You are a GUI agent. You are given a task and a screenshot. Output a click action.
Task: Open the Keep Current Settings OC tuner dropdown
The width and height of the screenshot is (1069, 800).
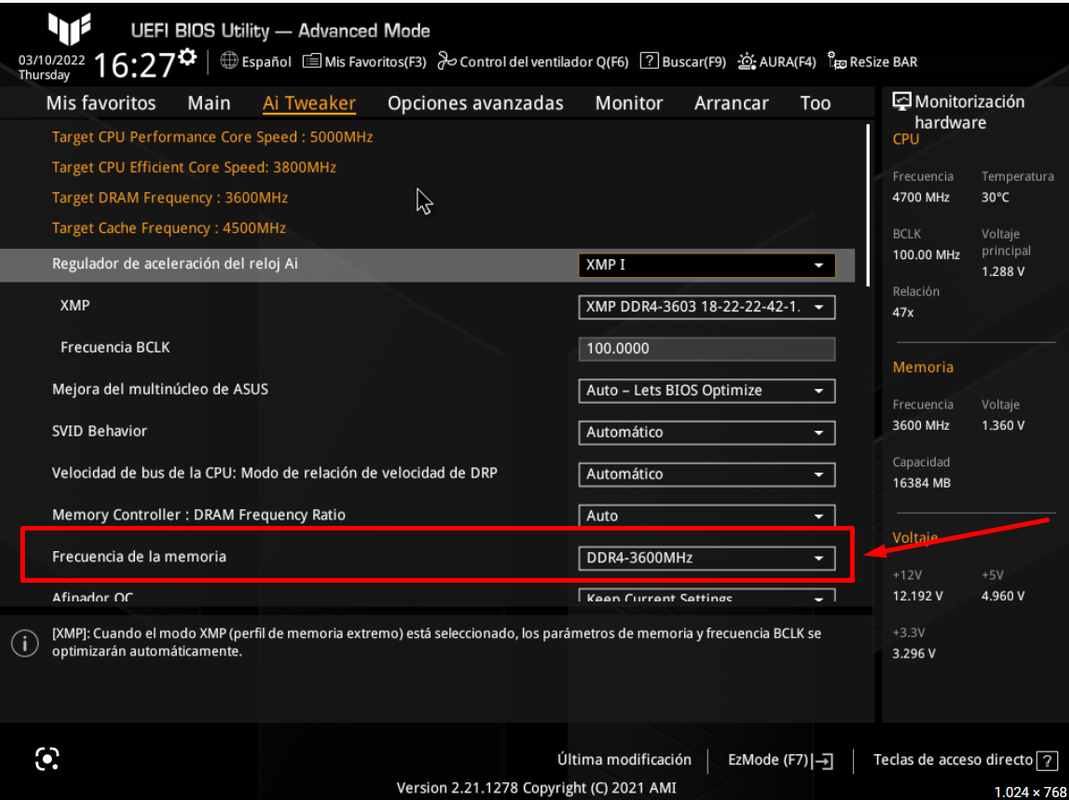click(706, 595)
